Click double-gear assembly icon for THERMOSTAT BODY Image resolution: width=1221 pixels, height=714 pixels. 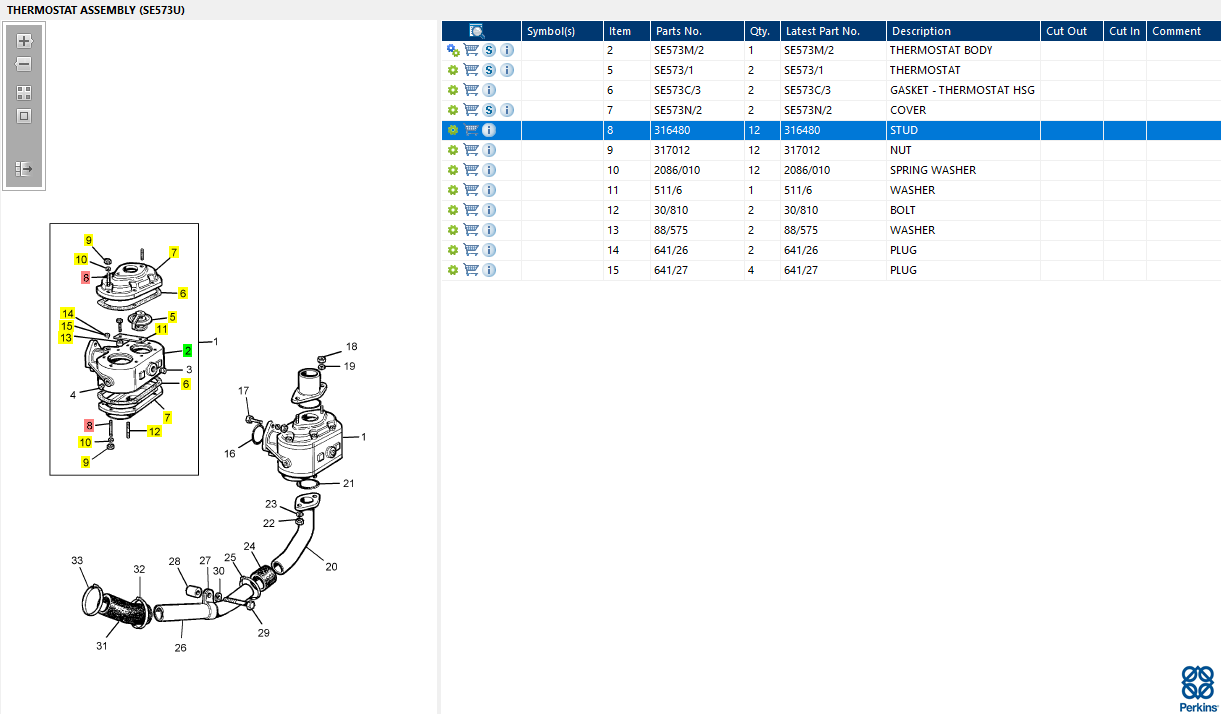coord(453,50)
